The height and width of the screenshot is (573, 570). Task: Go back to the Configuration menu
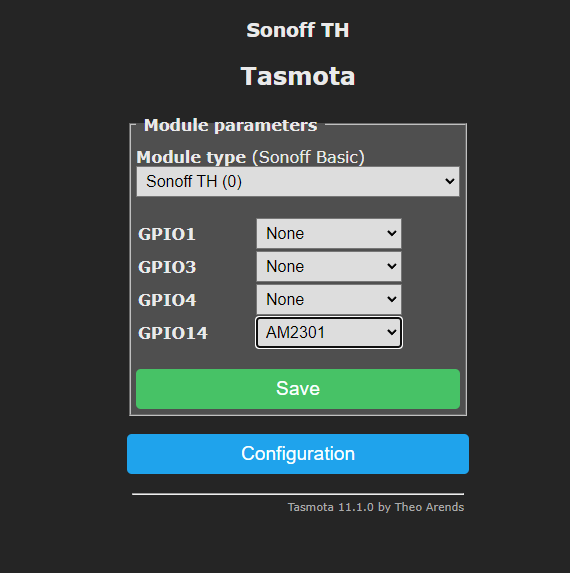coord(298,454)
